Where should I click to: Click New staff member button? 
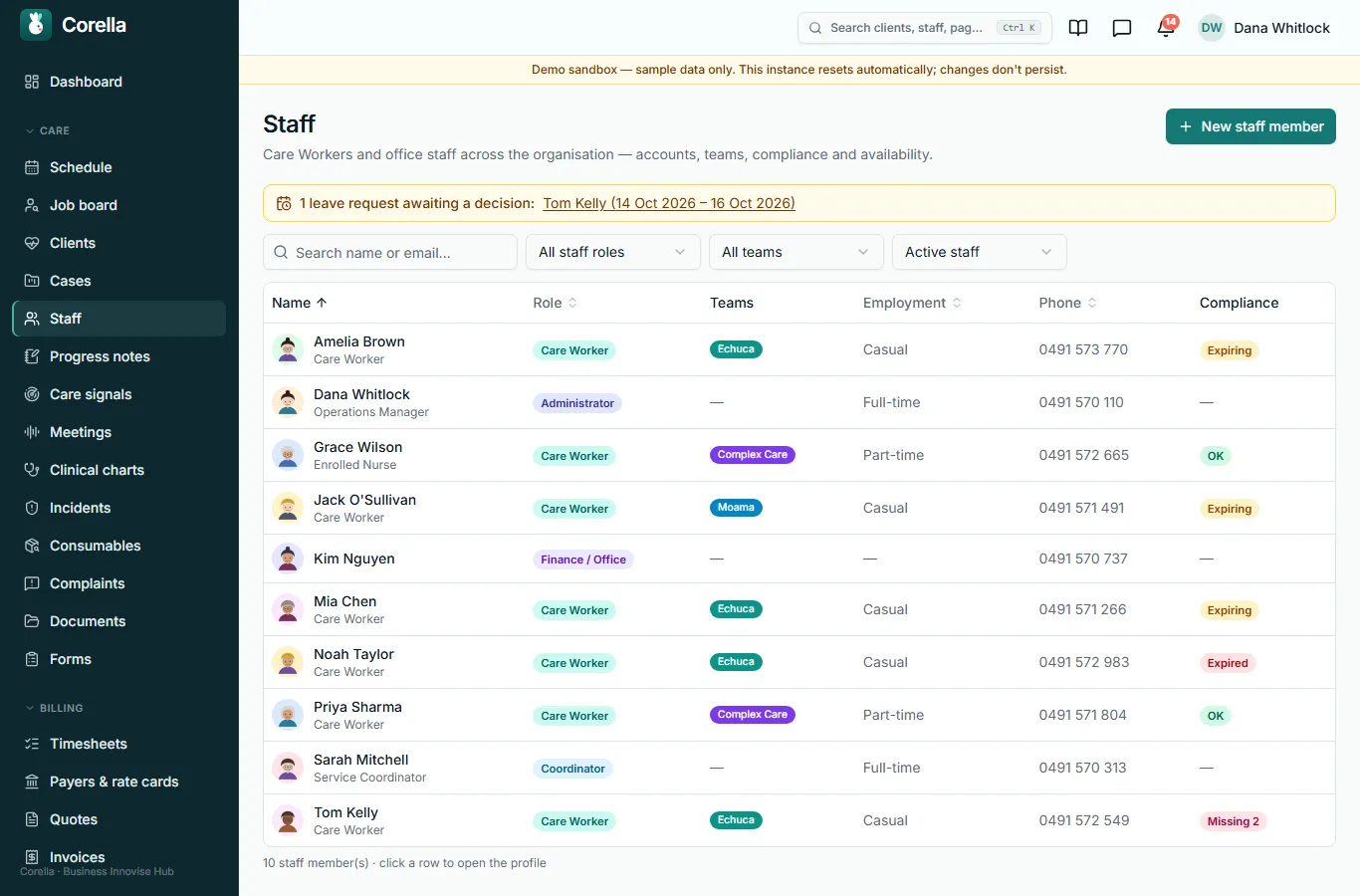coord(1250,126)
